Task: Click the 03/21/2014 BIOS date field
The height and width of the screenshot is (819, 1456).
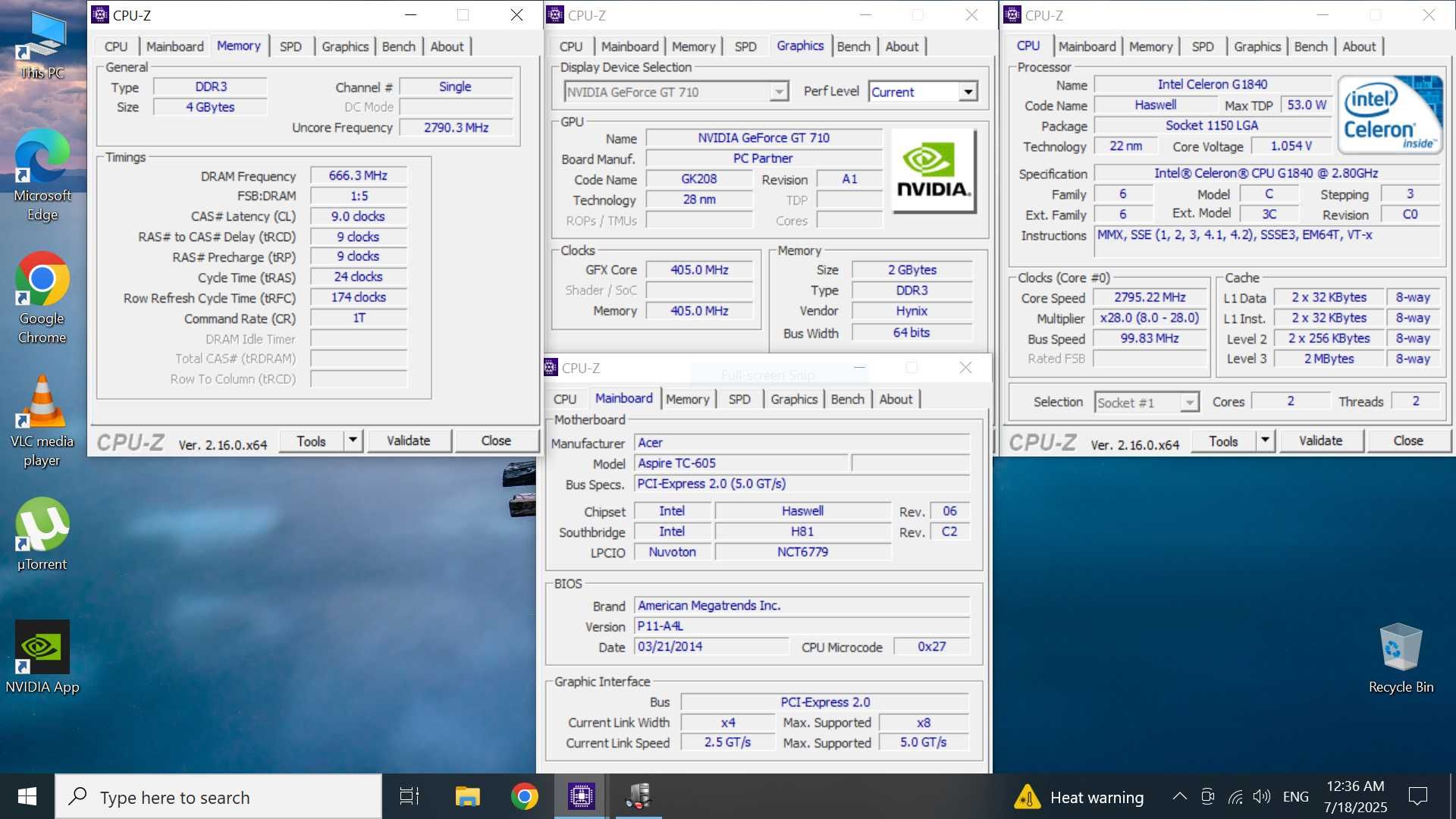Action: pos(711,646)
